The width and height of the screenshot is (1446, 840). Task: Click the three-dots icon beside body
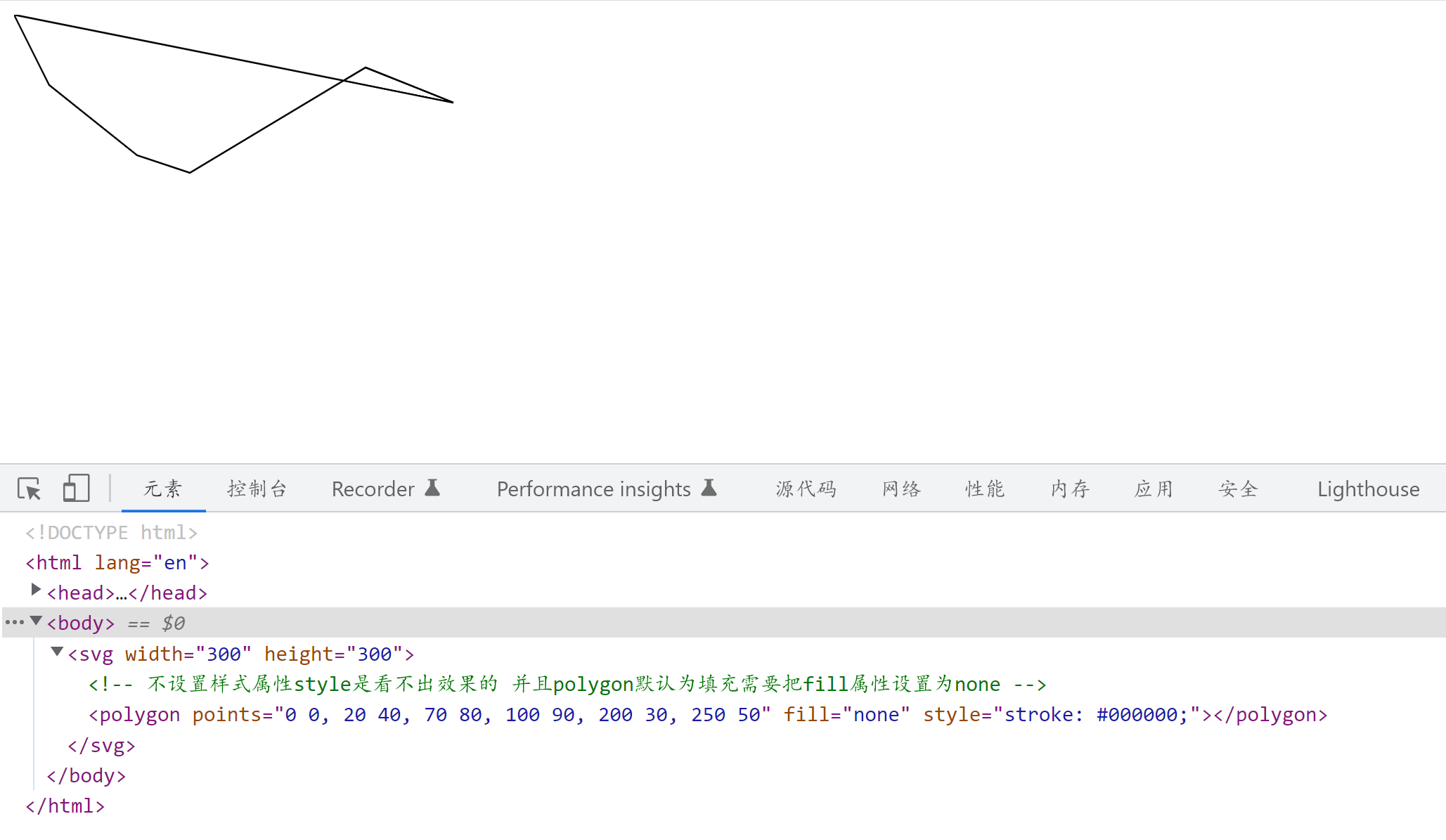coord(14,623)
